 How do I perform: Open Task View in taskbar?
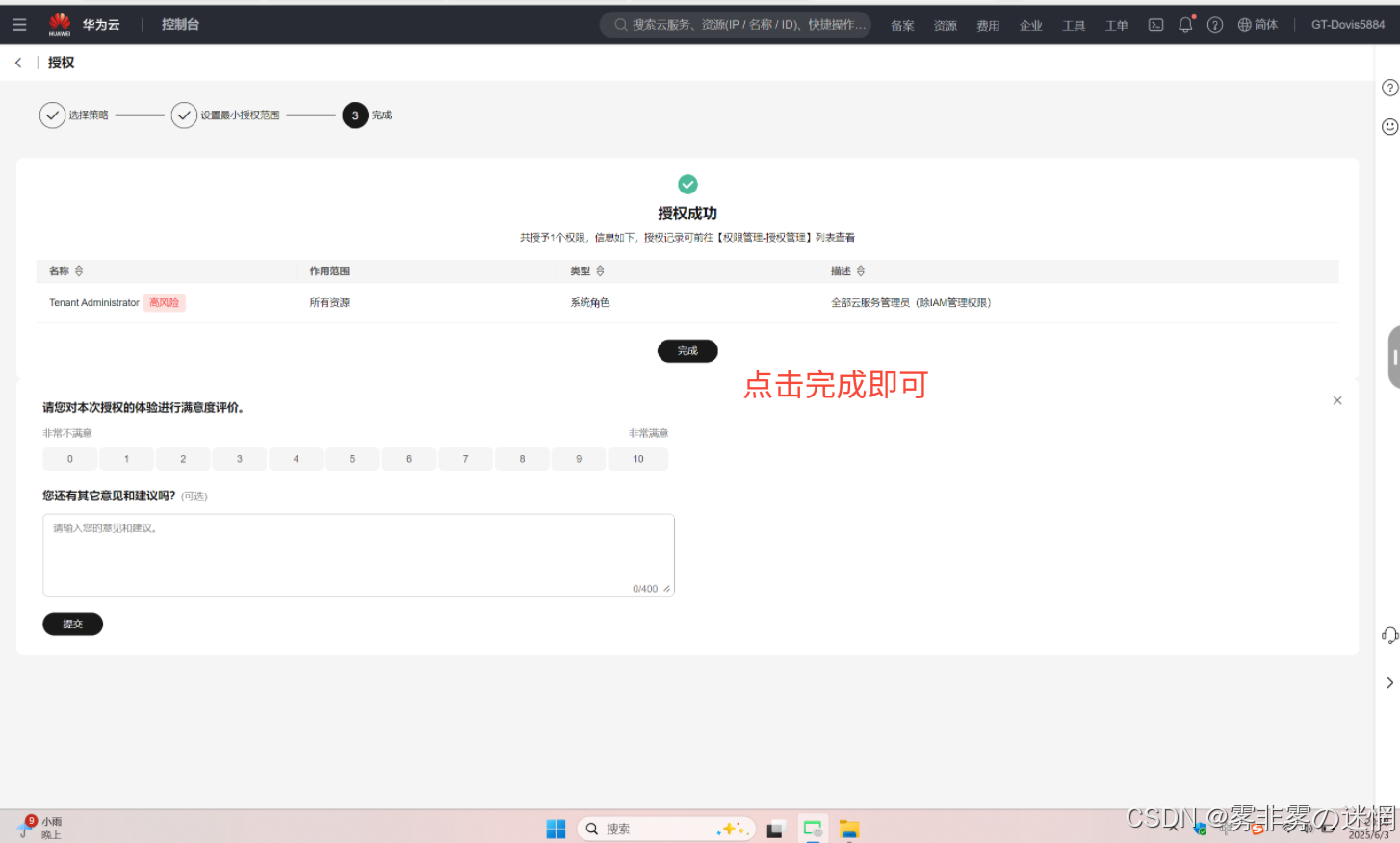coord(775,830)
